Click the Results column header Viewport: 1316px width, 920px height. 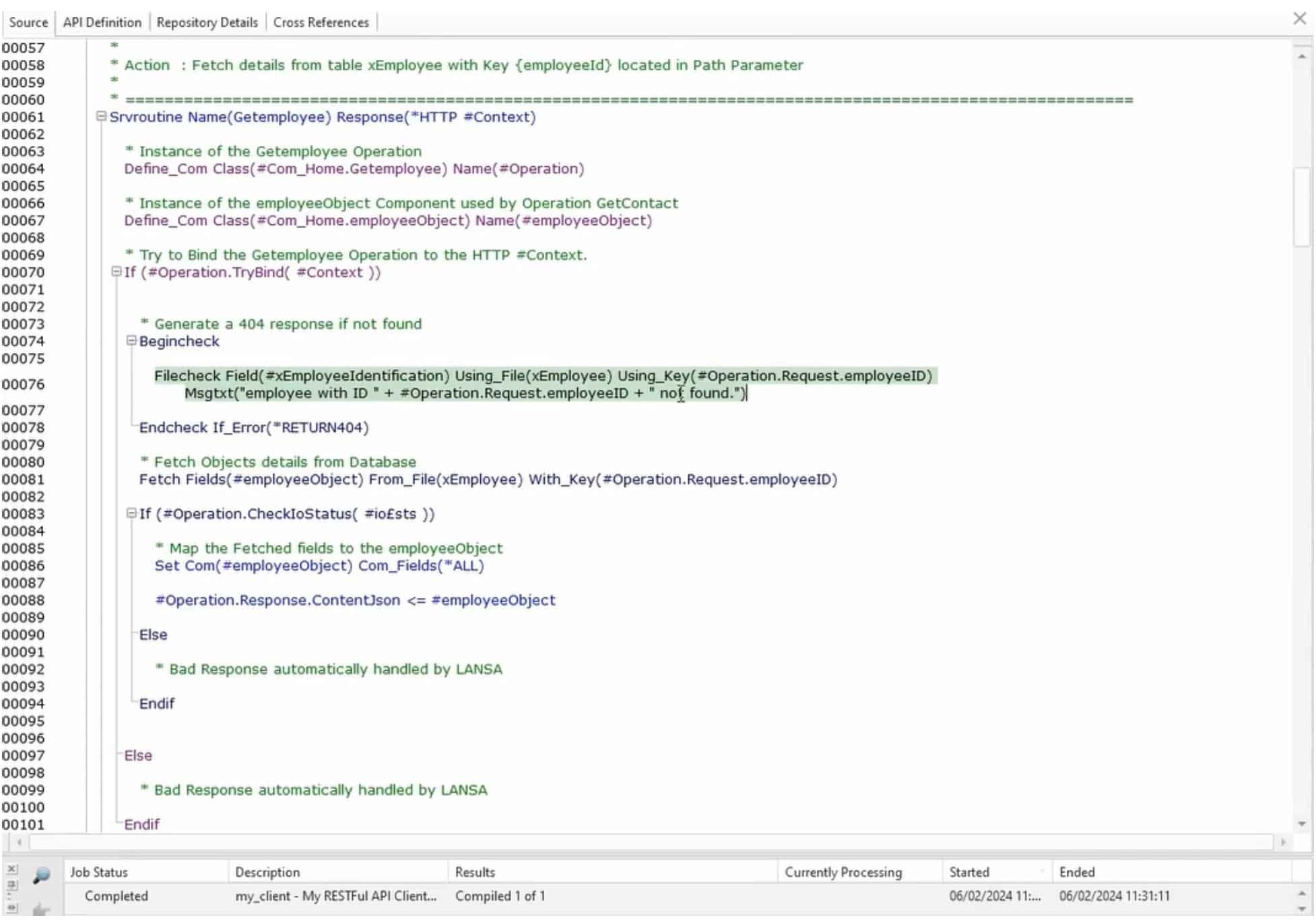pyautogui.click(x=613, y=872)
